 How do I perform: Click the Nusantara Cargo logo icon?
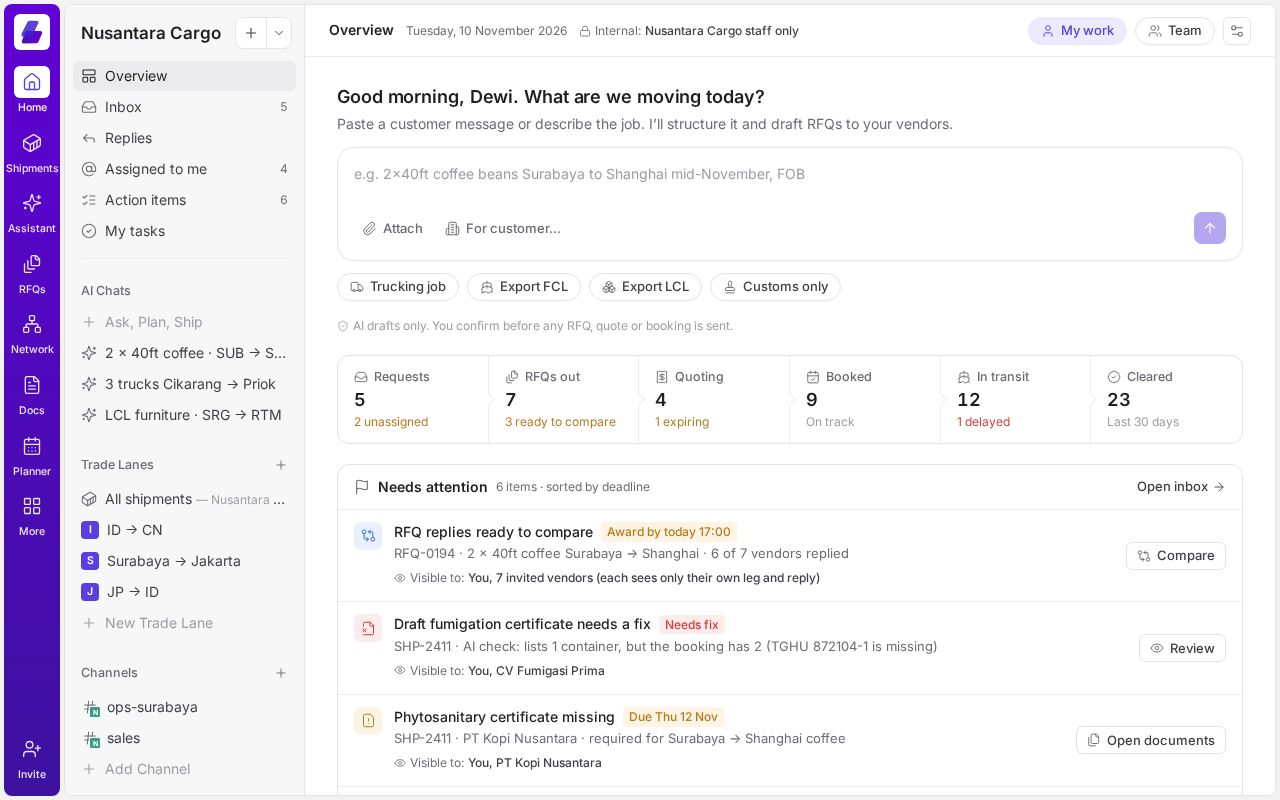point(32,32)
